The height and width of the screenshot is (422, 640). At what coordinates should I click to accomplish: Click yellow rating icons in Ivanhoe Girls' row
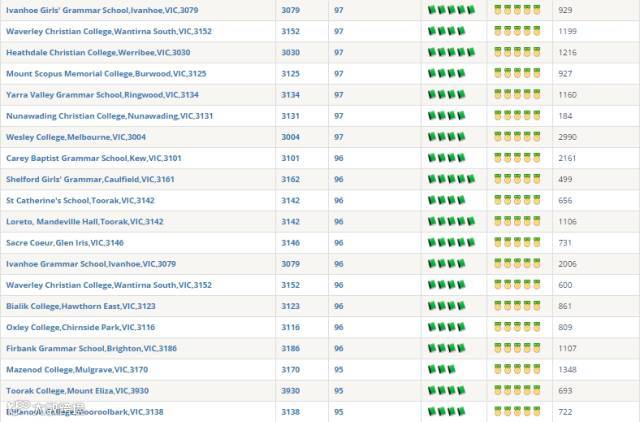(517, 10)
